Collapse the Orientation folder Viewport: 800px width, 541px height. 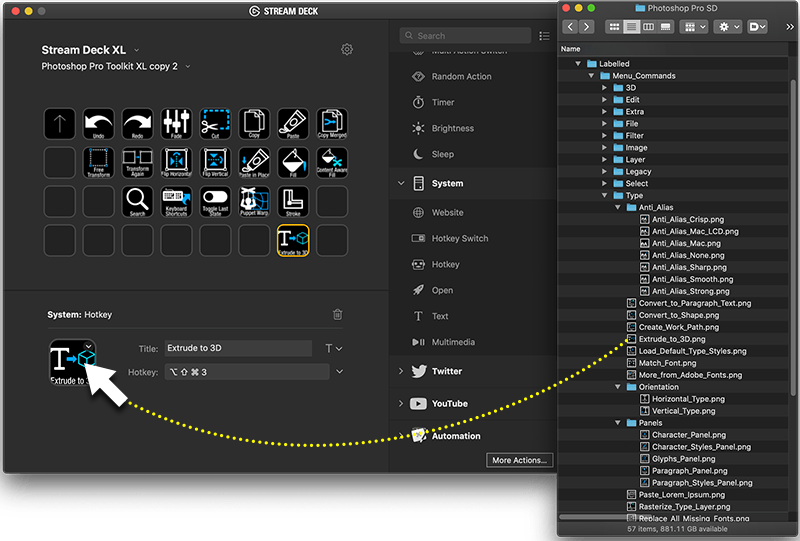pos(617,387)
